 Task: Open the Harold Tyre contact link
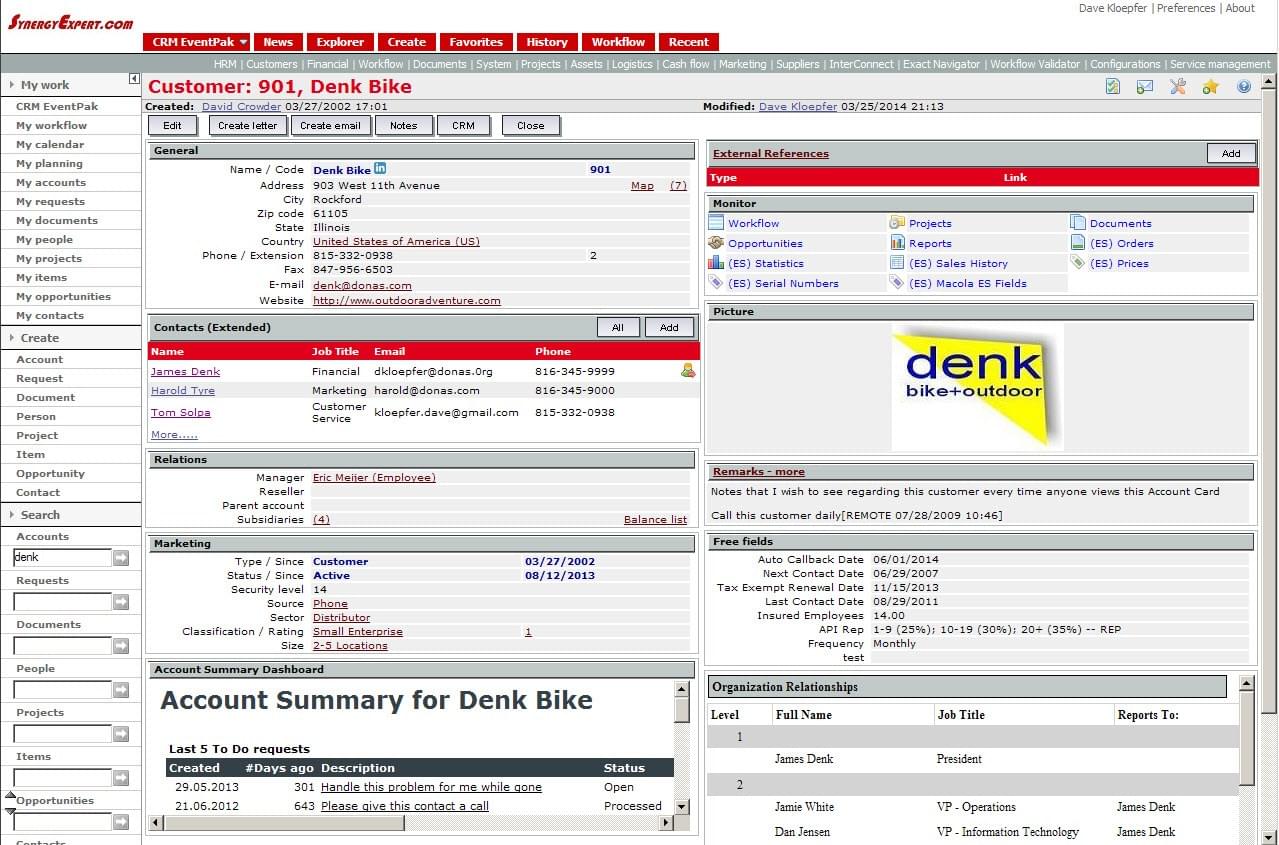tap(183, 391)
